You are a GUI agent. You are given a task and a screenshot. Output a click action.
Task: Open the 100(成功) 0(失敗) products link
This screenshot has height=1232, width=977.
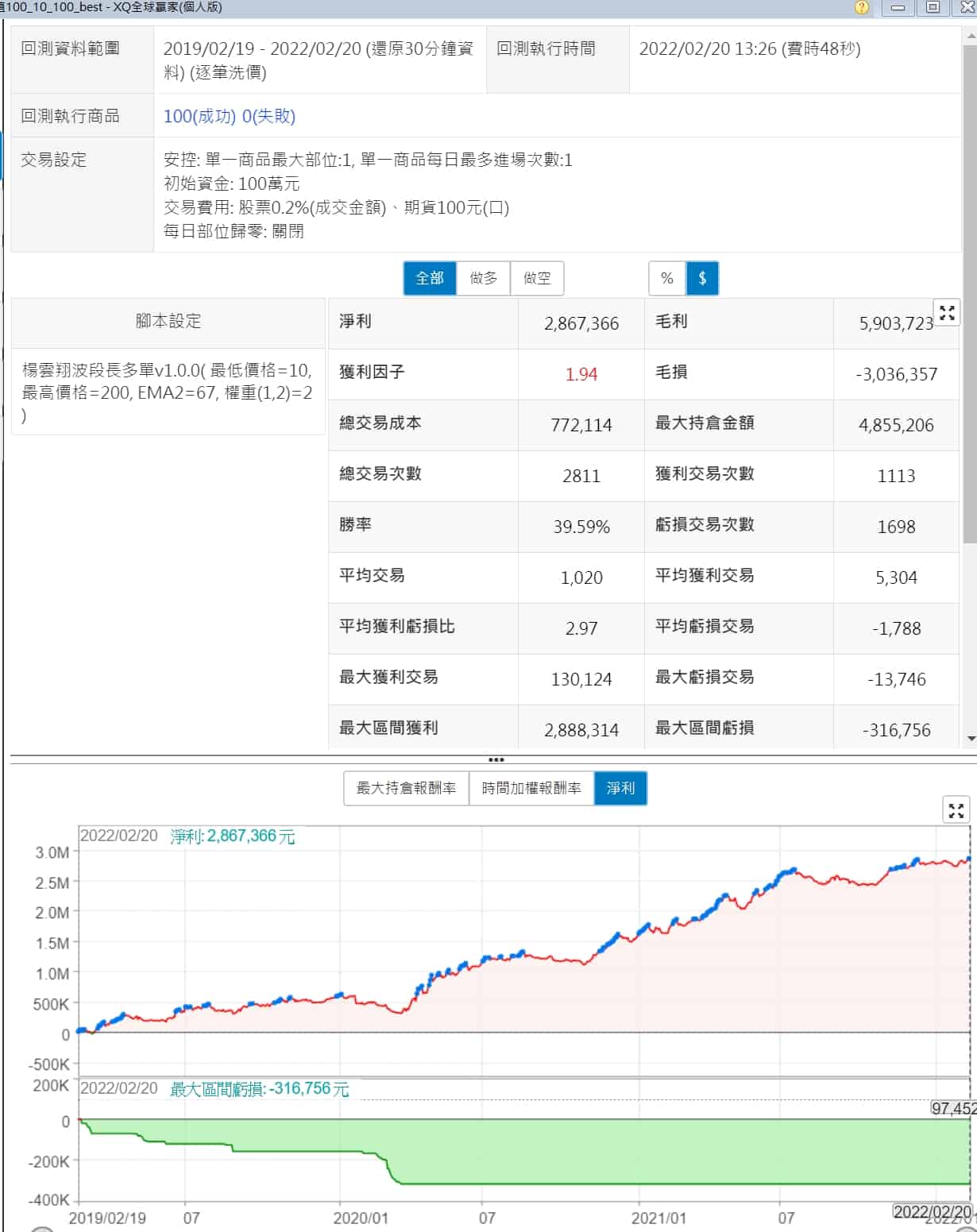229,116
